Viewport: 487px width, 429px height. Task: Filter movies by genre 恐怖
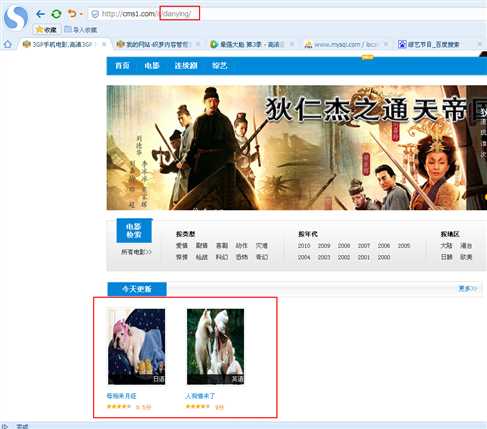[x=242, y=257]
